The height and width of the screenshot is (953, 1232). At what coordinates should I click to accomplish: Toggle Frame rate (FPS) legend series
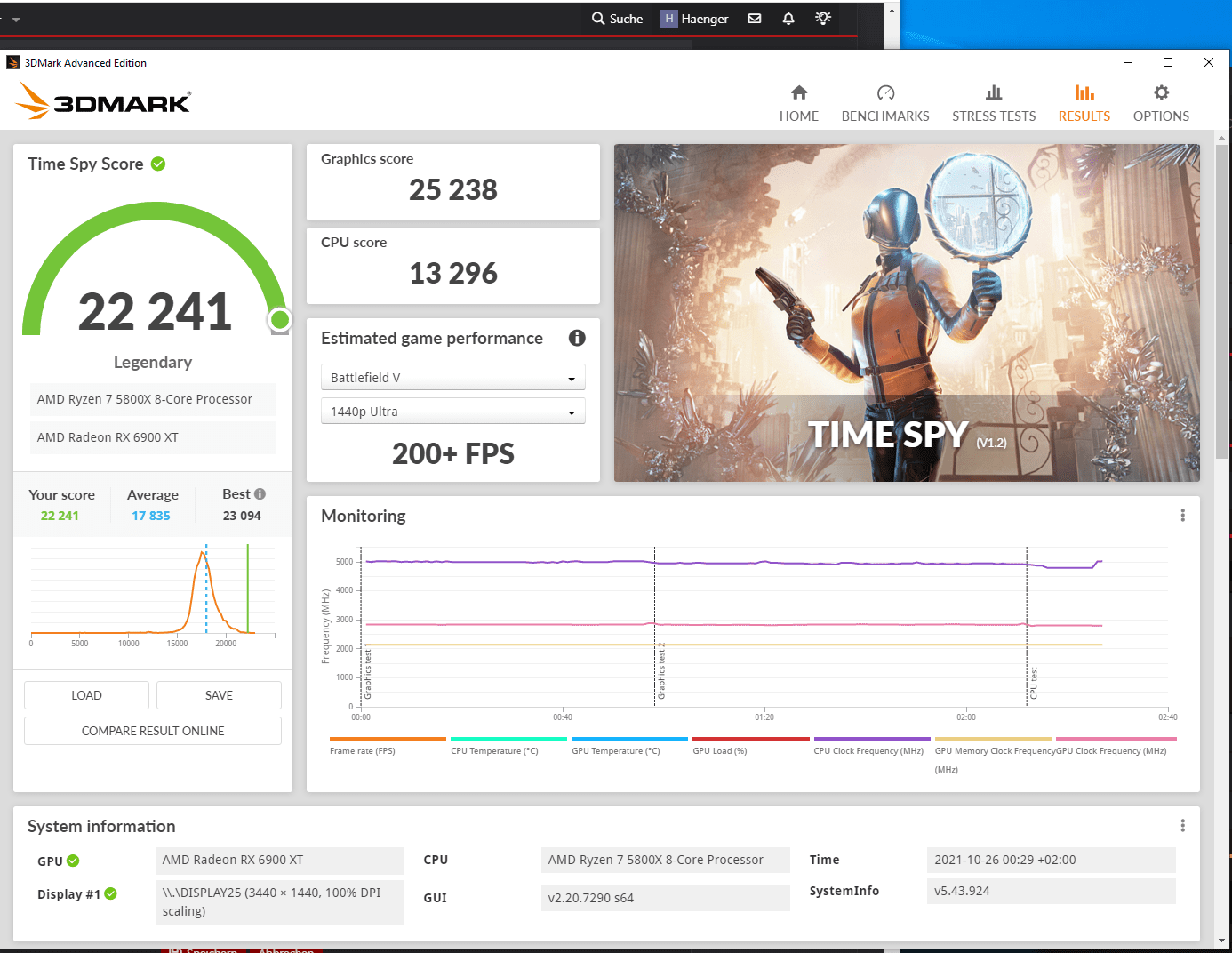coord(388,746)
